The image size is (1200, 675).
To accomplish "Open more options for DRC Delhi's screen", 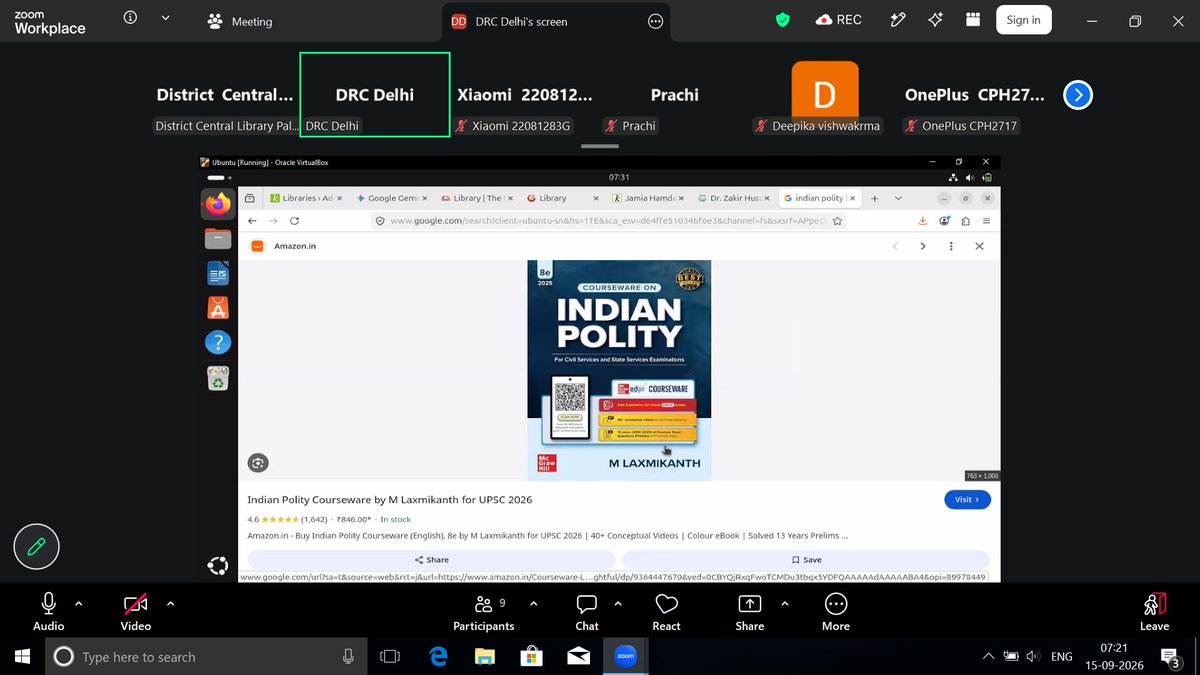I will click(x=656, y=21).
